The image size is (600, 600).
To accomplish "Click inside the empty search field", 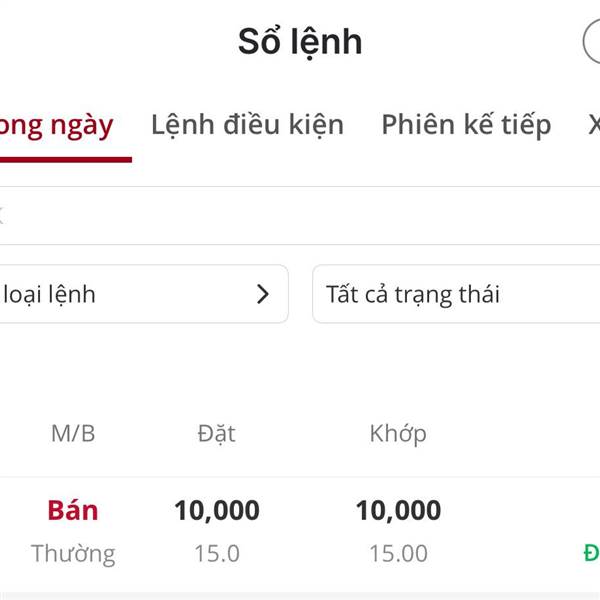I will pos(300,215).
